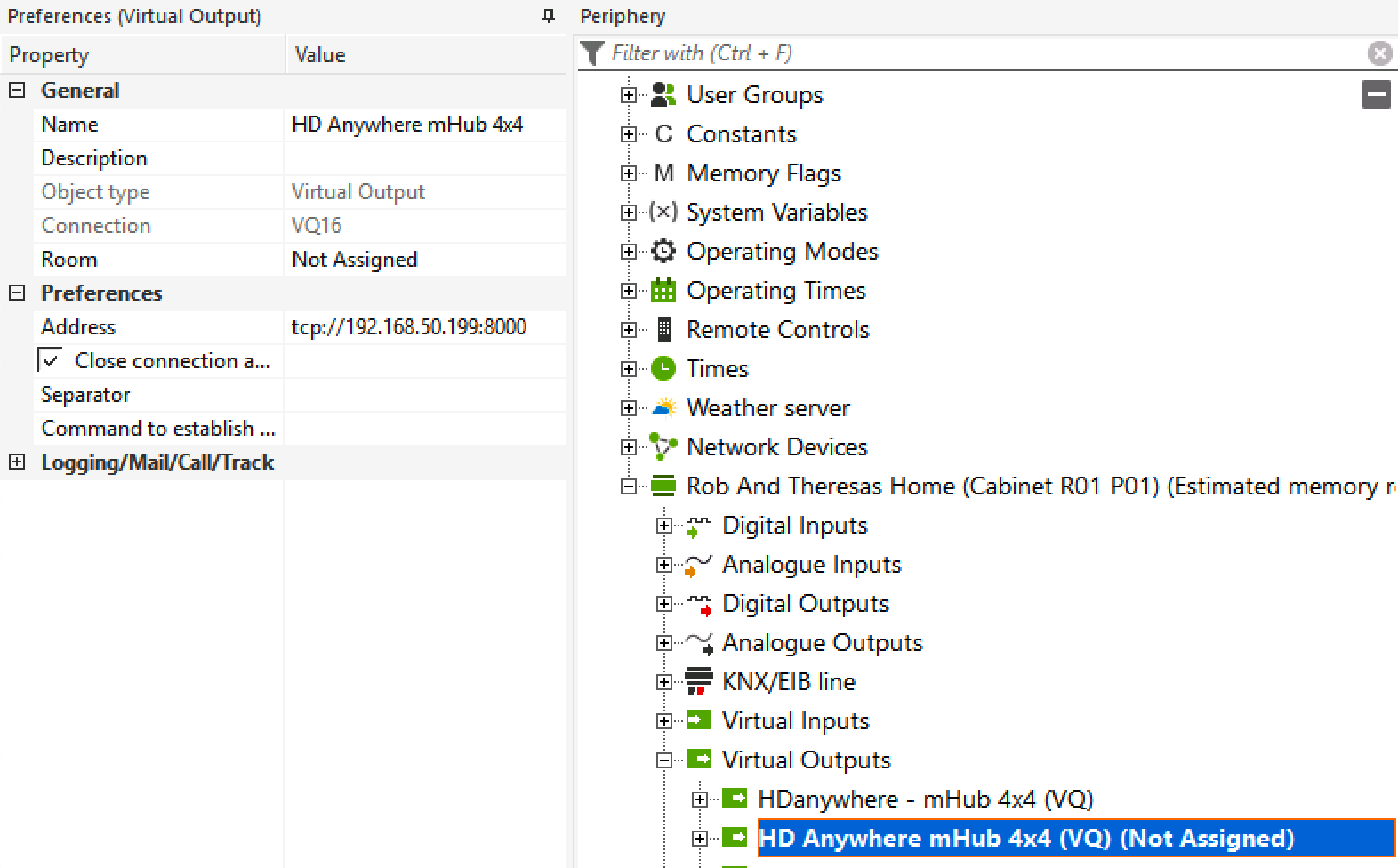Collapse the Rob And Theresas Home node

point(629,486)
